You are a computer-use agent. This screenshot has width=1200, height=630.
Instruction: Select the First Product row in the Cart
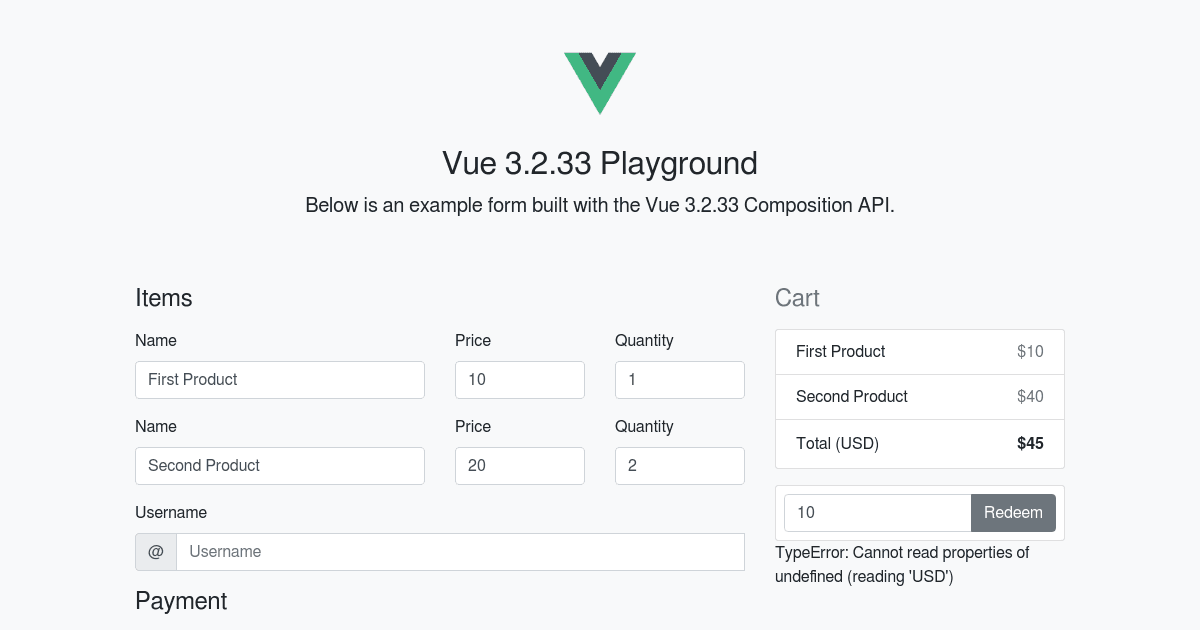919,351
